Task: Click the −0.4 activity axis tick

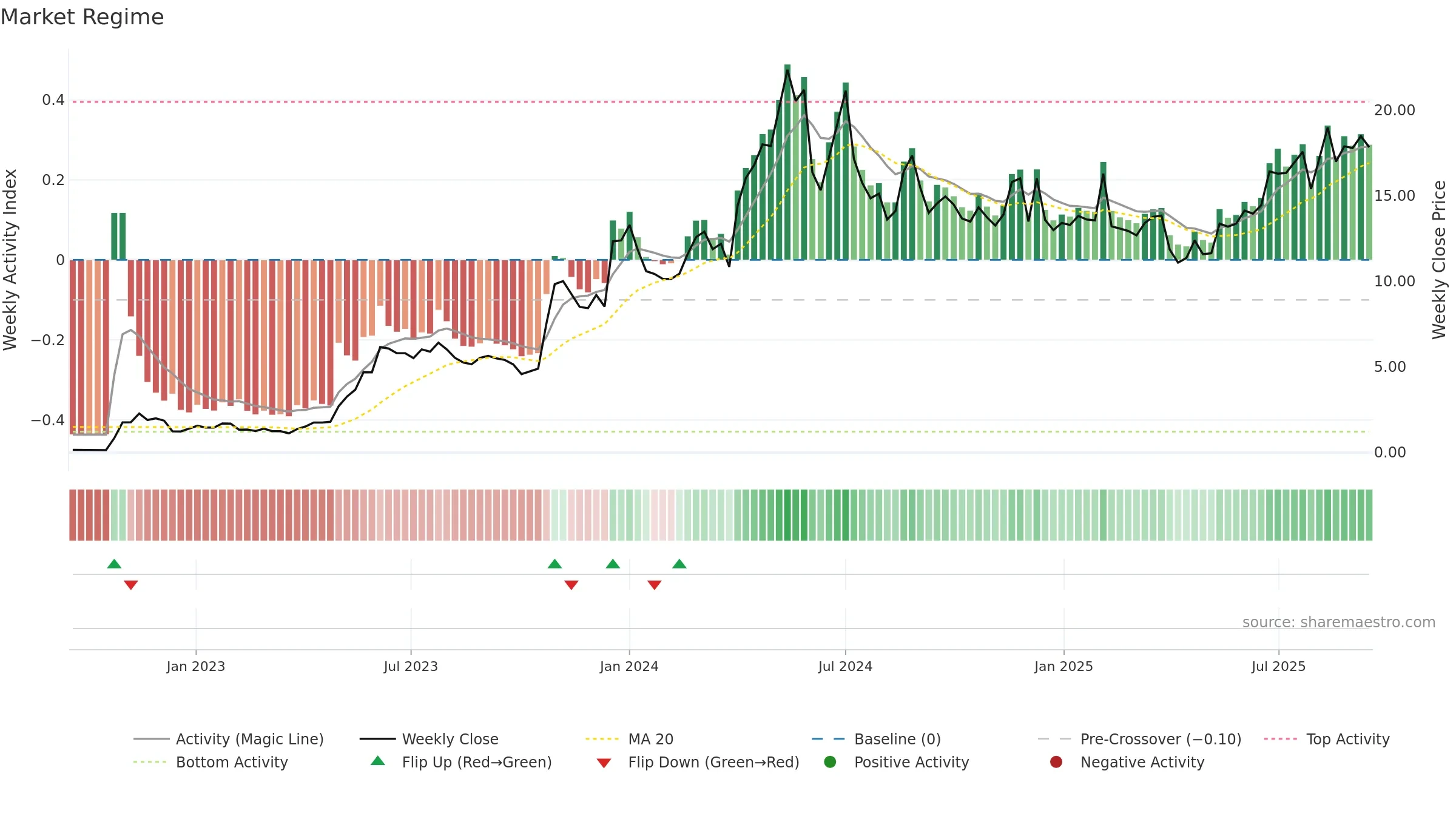Action: point(48,420)
